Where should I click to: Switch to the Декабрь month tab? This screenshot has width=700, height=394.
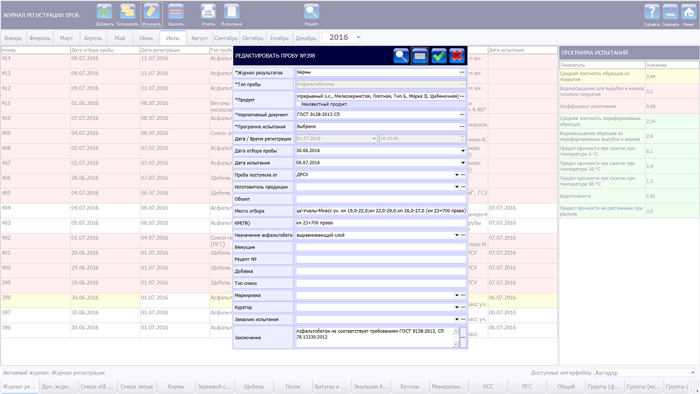click(x=306, y=38)
